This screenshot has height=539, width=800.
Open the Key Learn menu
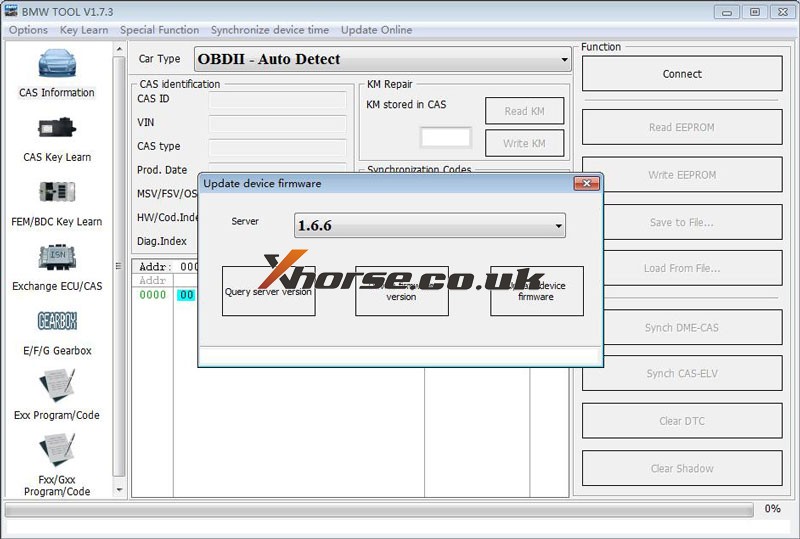(84, 30)
